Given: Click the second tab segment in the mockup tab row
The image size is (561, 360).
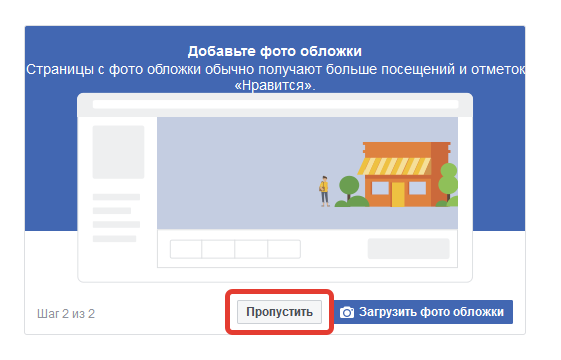Looking at the screenshot, I should coord(218,249).
